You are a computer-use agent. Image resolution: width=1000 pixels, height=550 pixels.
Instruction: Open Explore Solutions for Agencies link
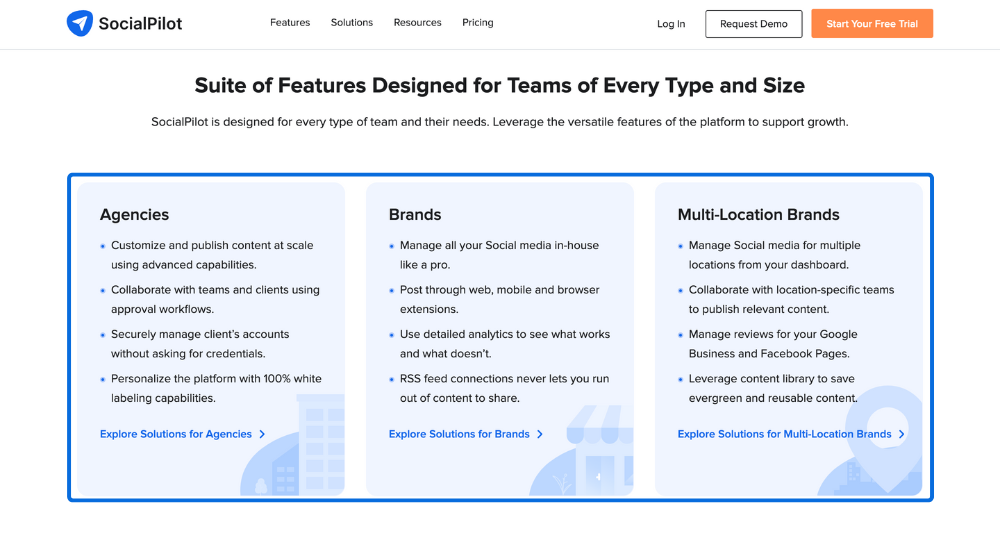pyautogui.click(x=176, y=434)
